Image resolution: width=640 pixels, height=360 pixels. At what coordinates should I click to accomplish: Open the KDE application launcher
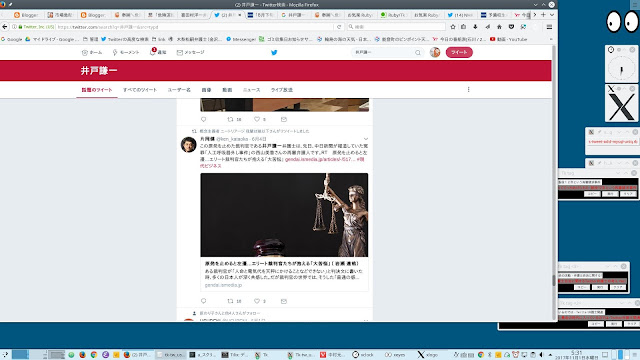[x=5, y=355]
